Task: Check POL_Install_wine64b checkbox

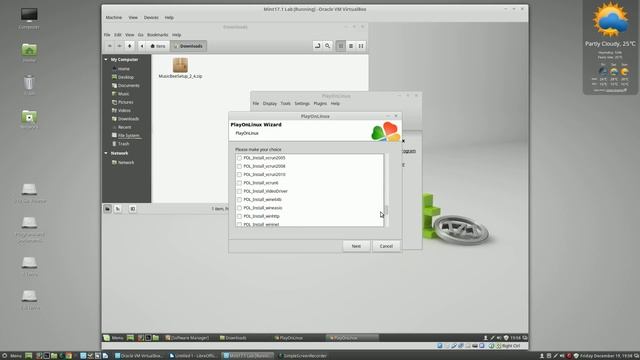Action: point(240,200)
